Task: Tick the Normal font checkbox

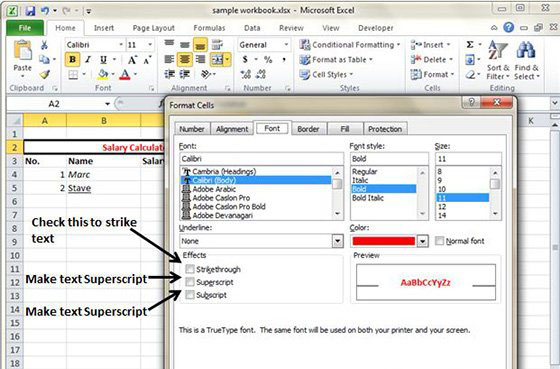Action: tap(439, 241)
